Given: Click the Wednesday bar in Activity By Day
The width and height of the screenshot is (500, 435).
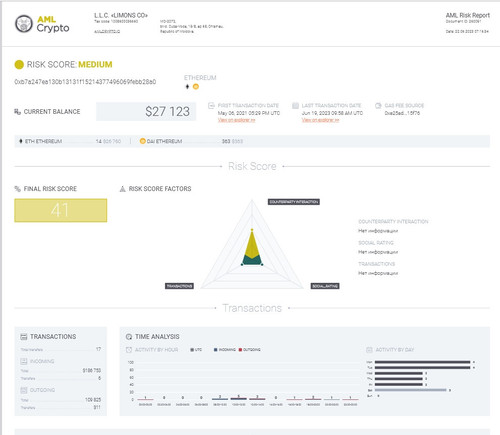Looking at the screenshot, I should click(399, 373).
